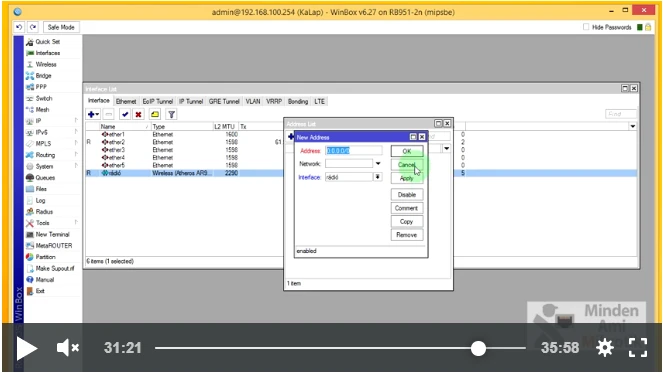Click the Apply button
This screenshot has height=373, width=663.
[407, 178]
